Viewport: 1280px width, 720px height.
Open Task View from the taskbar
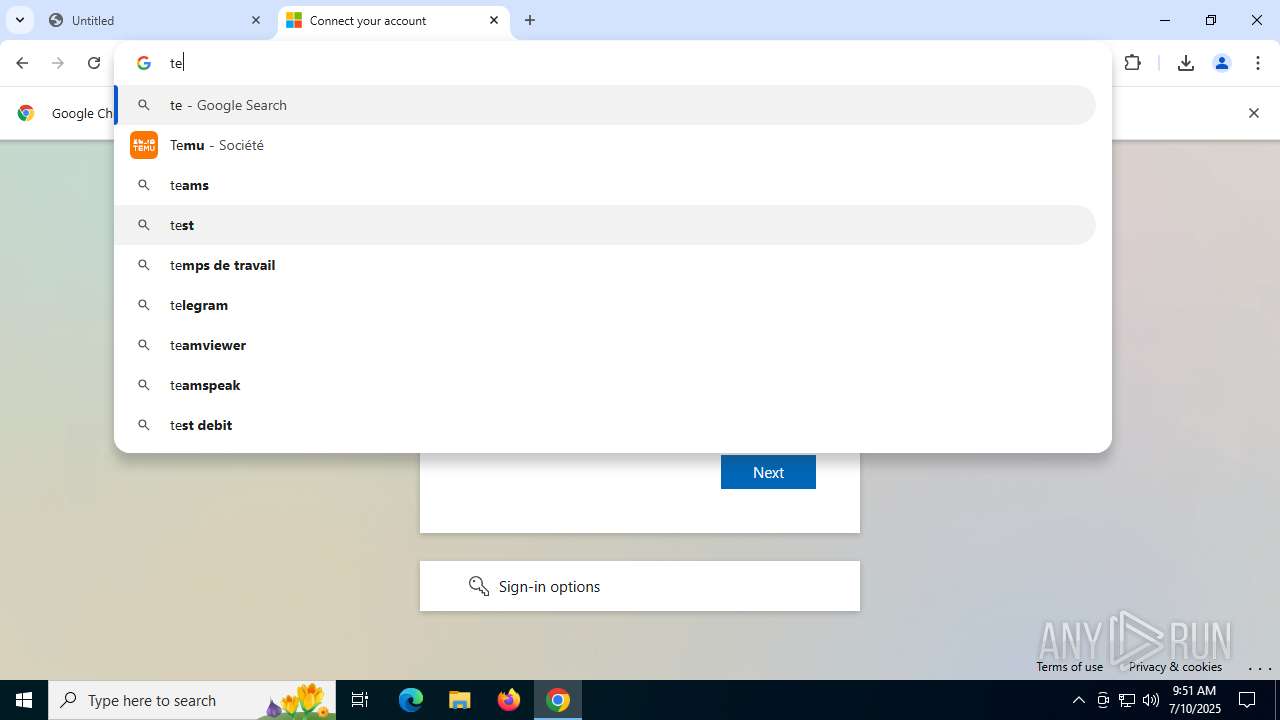coord(360,700)
